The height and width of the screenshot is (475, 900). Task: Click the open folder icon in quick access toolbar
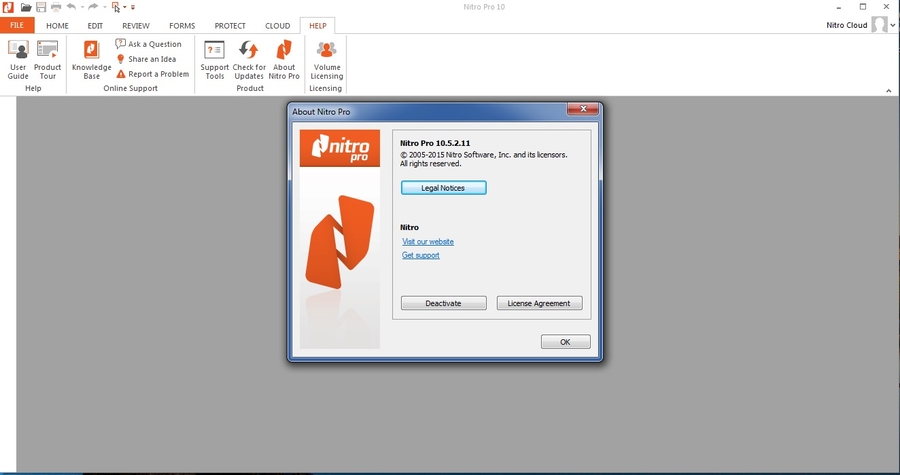point(26,7)
